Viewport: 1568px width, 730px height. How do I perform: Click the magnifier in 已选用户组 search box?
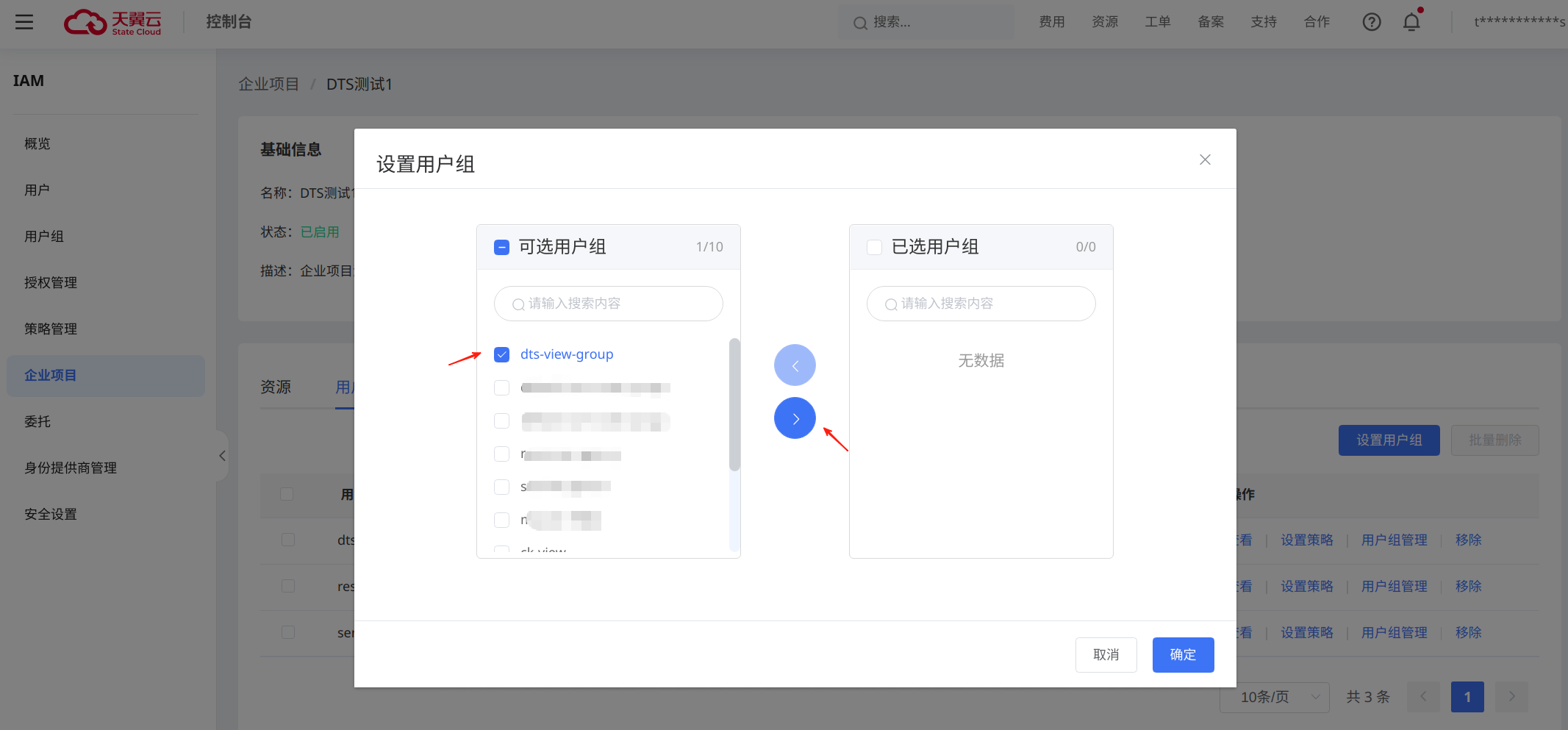(x=891, y=304)
